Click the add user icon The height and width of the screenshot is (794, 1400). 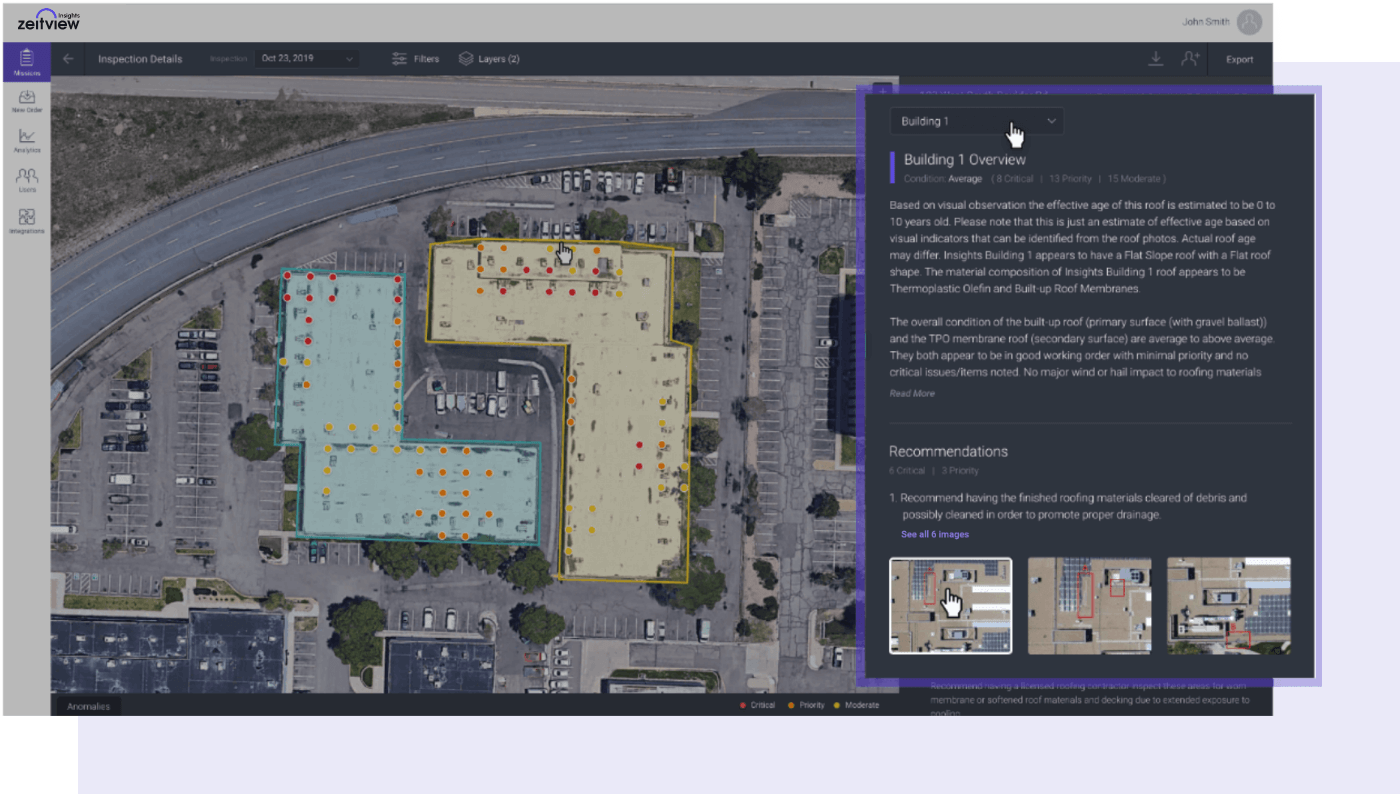click(1189, 59)
